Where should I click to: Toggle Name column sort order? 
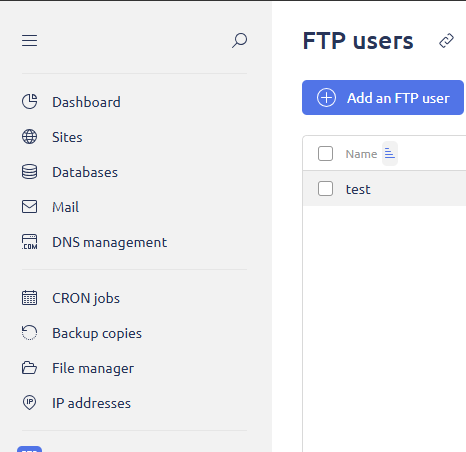tap(390, 154)
